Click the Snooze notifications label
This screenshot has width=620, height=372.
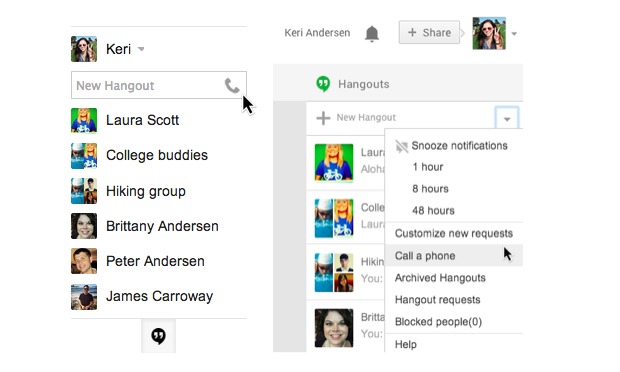pos(459,145)
